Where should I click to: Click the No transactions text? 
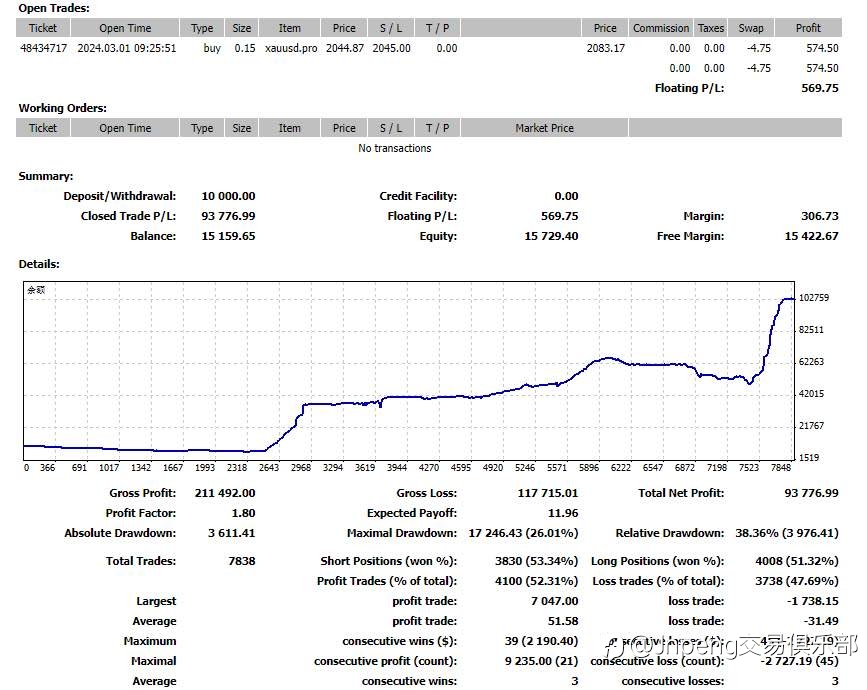394,148
